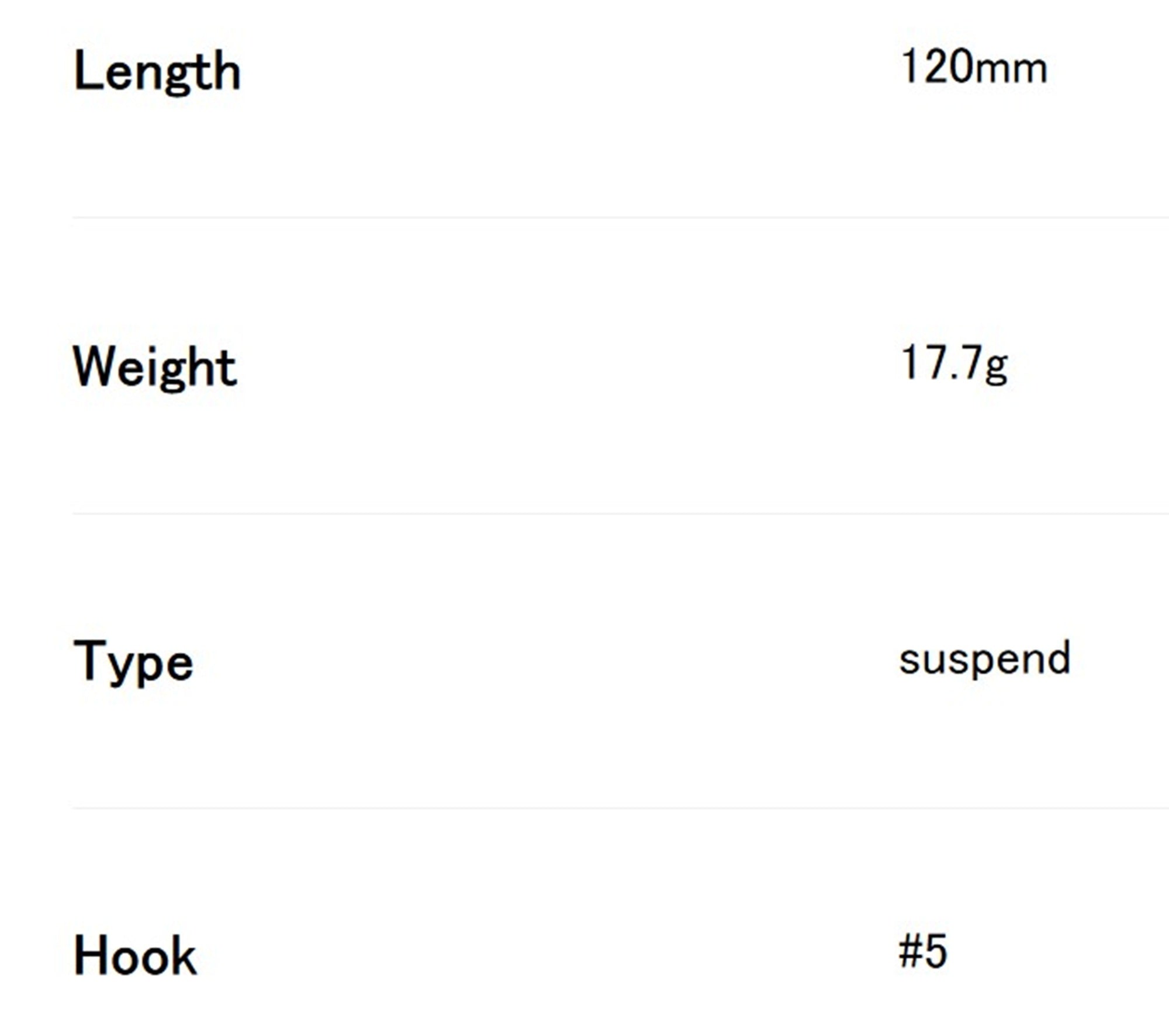Click the g unit after 17.7

tap(997, 369)
